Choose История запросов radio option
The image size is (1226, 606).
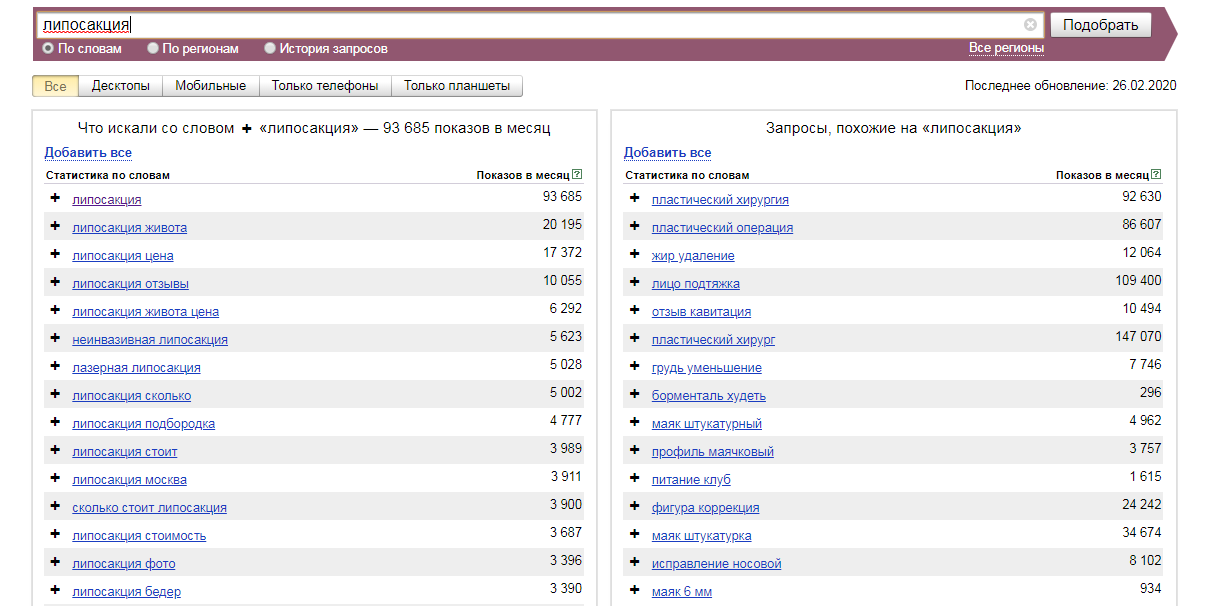pyautogui.click(x=270, y=48)
